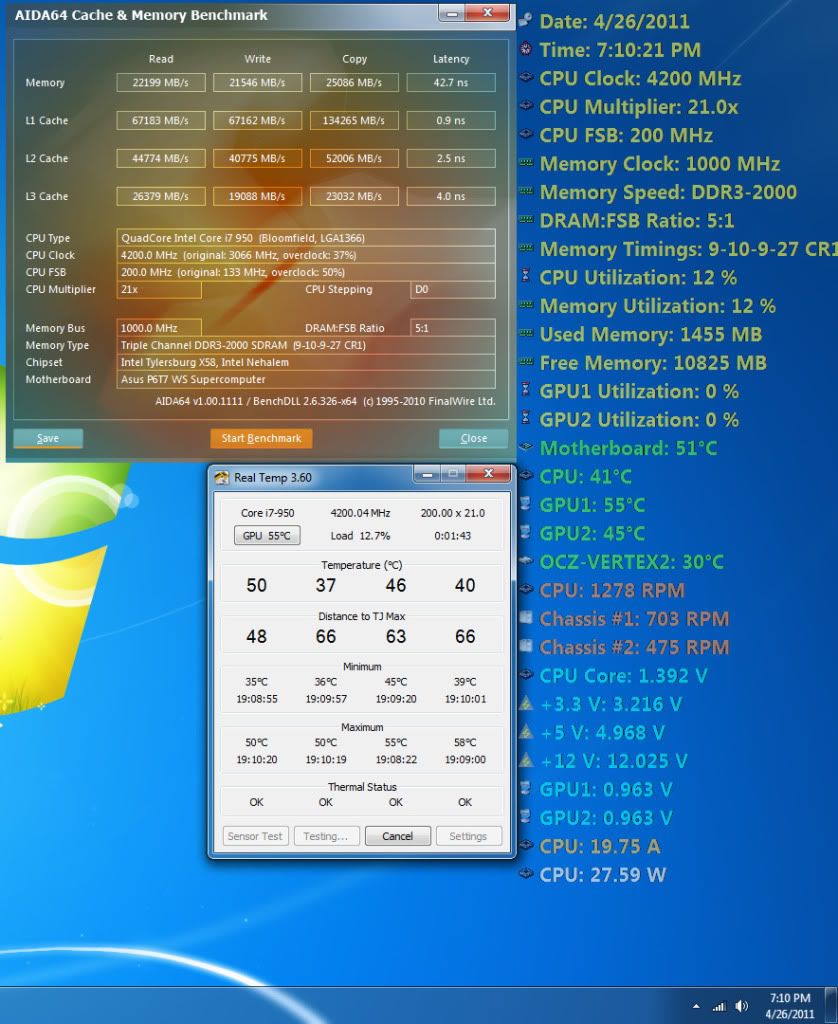Click the network signal icon in system tray
The image size is (838, 1024).
coord(719,1006)
